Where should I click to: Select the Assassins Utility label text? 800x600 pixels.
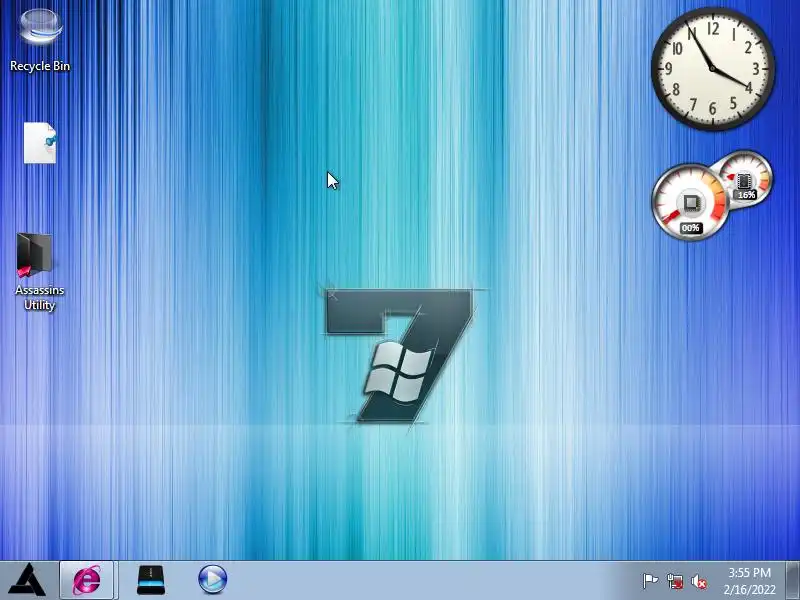tap(40, 297)
